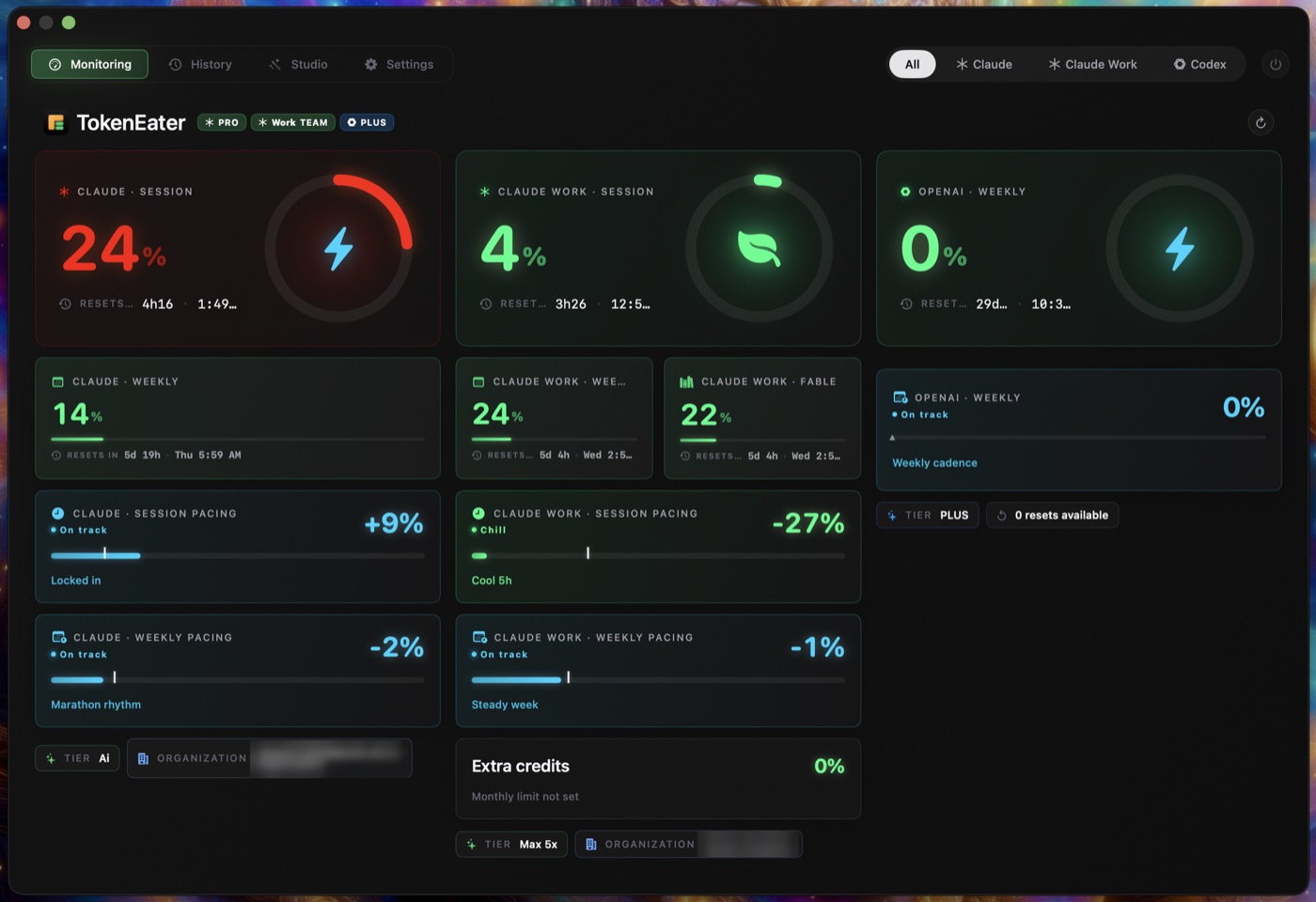Click the calendar icon in OpenAI Weekly pacing card
The height and width of the screenshot is (902, 1316).
[x=900, y=397]
